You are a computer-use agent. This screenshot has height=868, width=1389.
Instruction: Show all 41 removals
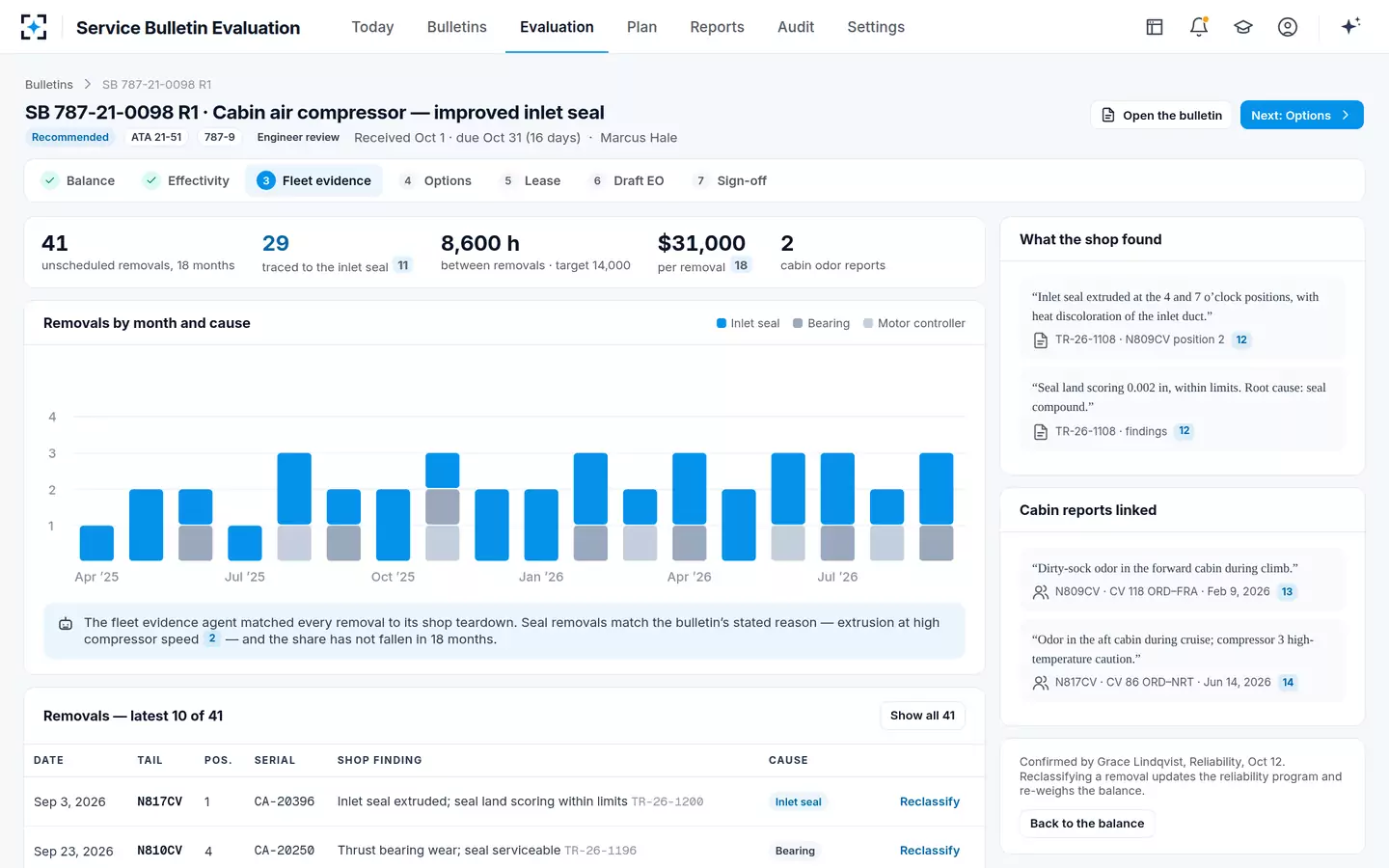click(x=922, y=716)
